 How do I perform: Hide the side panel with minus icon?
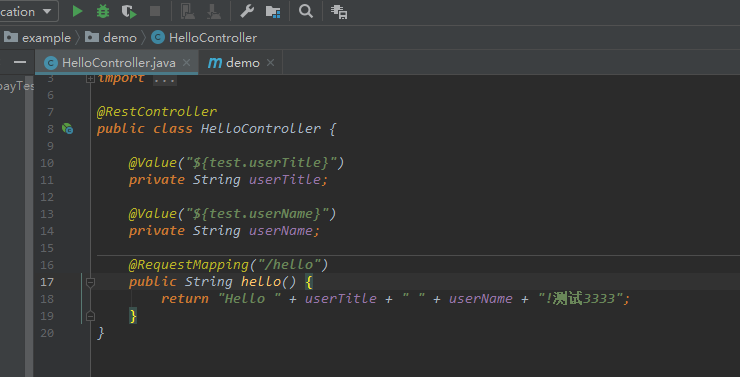point(20,62)
